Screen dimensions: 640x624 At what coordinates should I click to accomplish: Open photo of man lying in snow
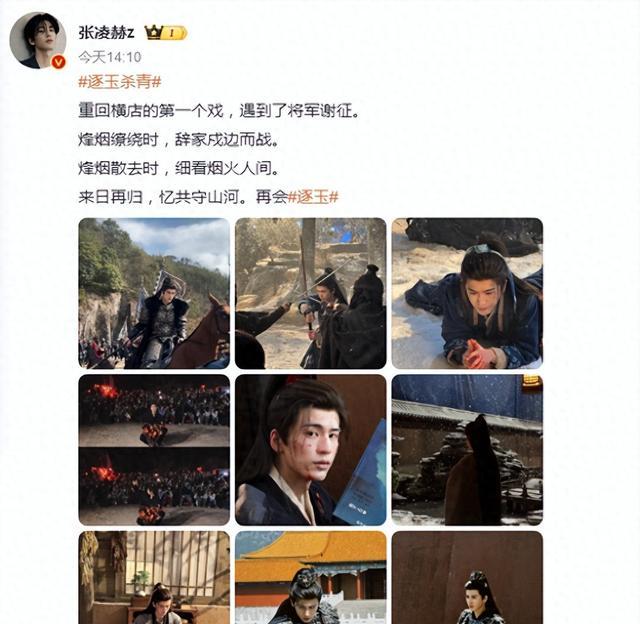coord(467,293)
